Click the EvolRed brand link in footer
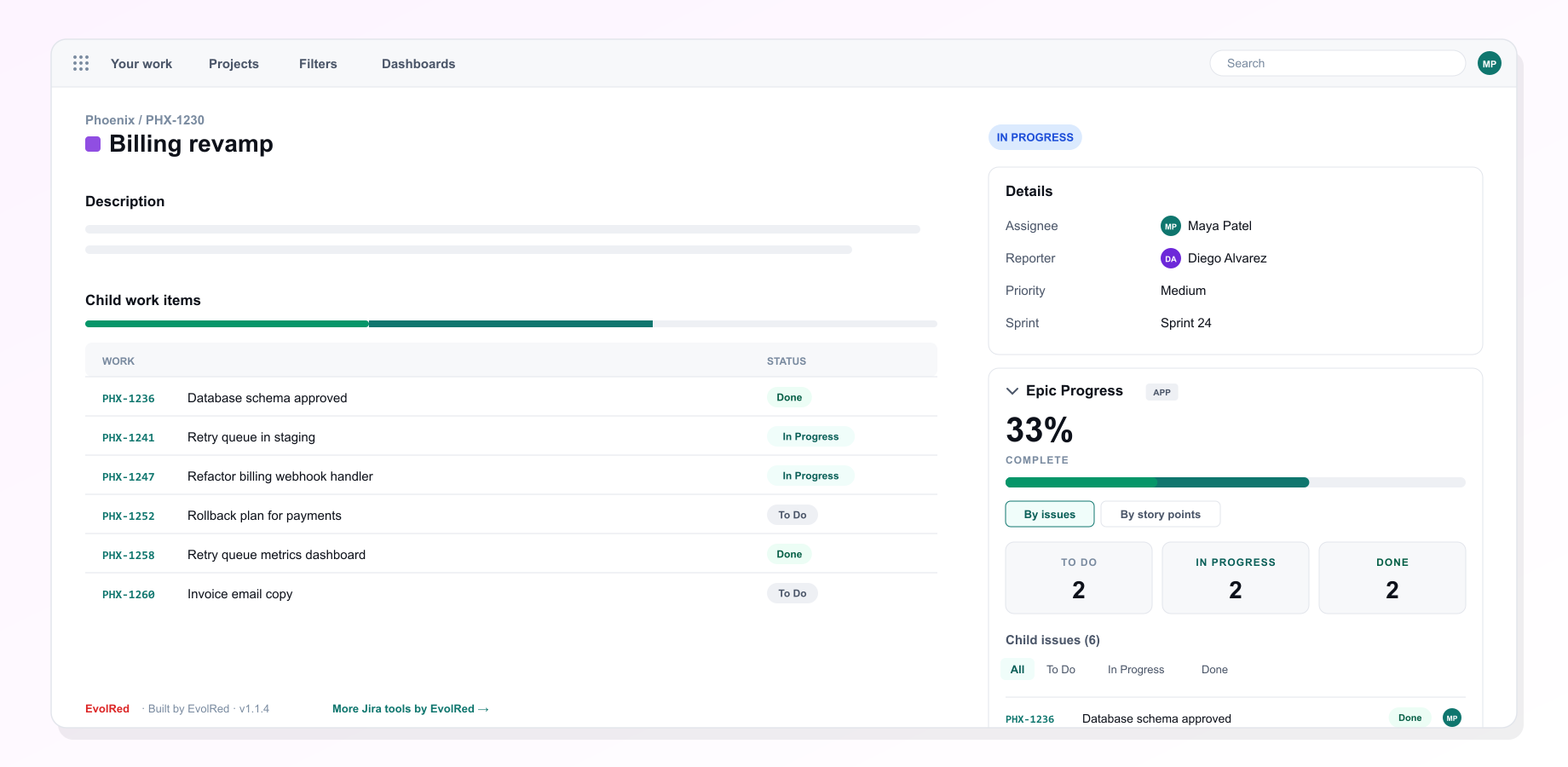Screen dimensions: 1568x767 pos(107,708)
